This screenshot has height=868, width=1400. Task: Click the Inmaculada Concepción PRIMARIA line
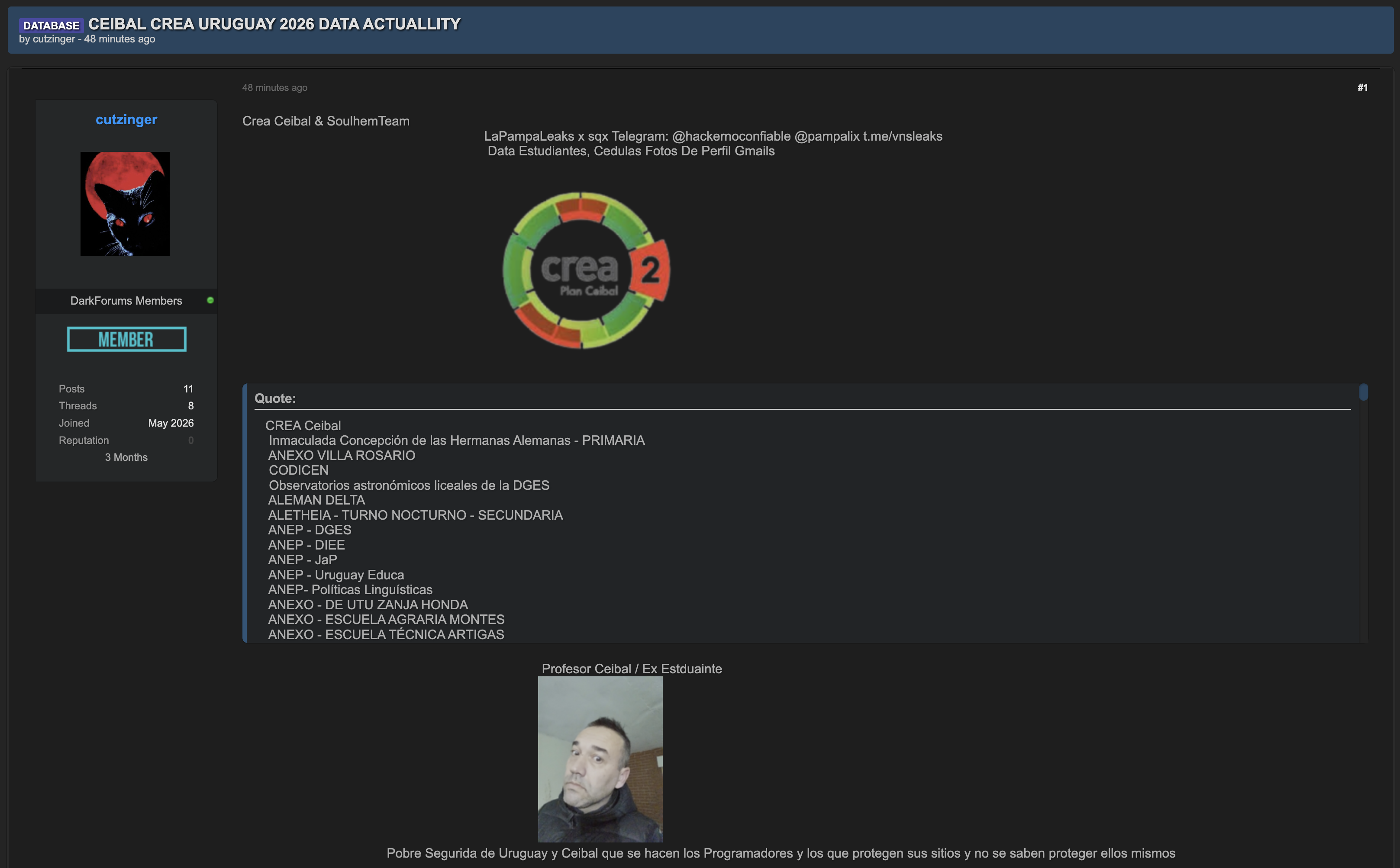[457, 440]
